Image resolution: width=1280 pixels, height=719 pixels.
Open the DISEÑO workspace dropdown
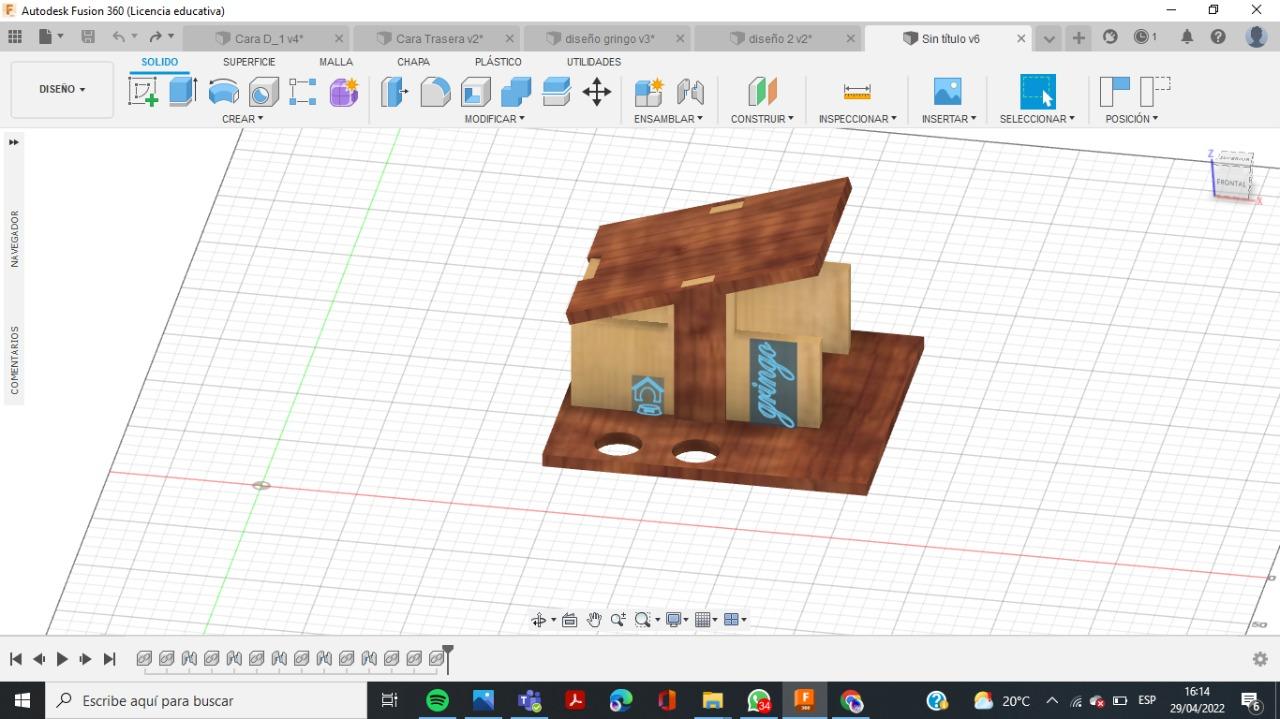click(62, 89)
